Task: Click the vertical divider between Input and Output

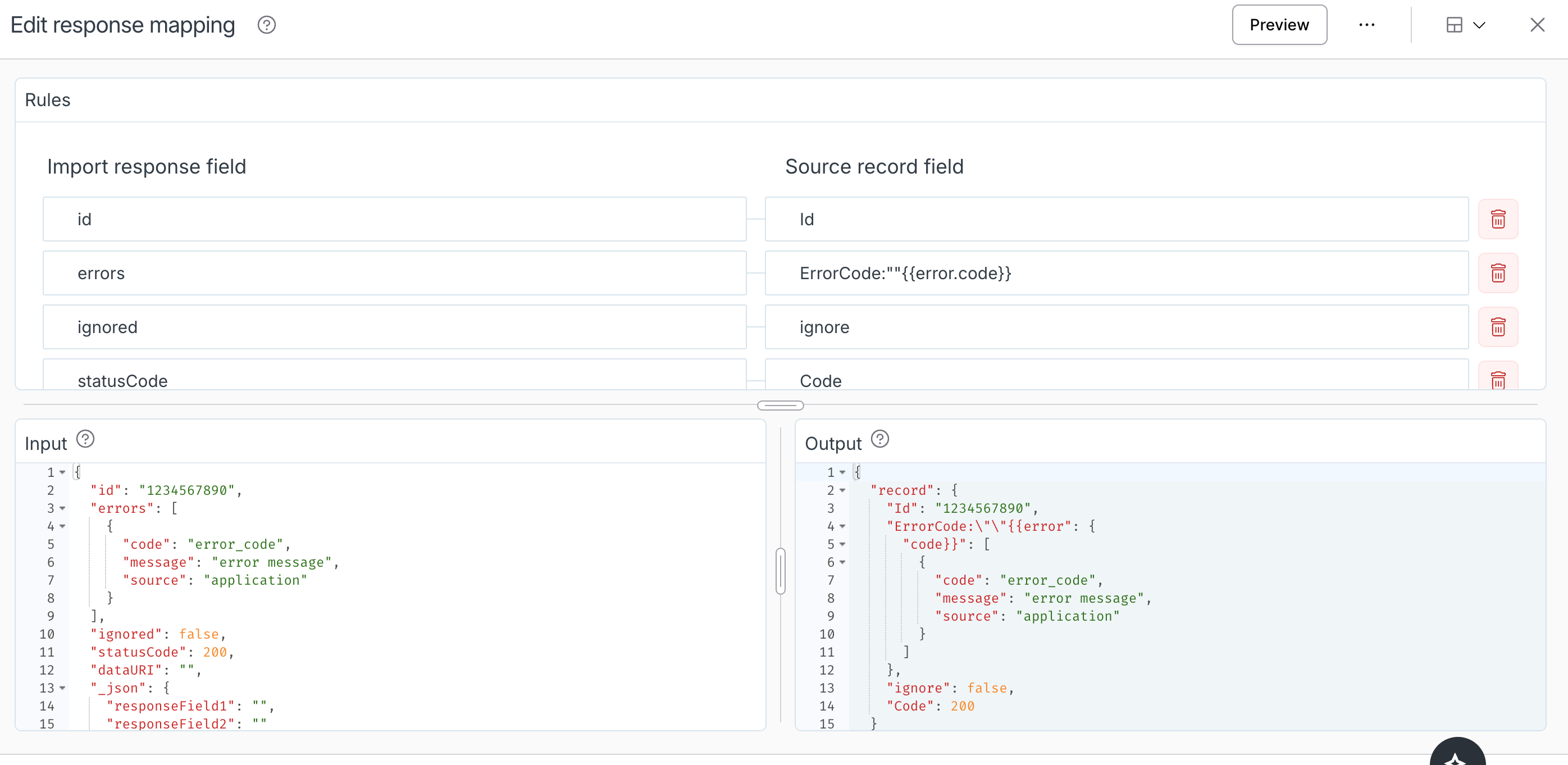Action: click(780, 571)
